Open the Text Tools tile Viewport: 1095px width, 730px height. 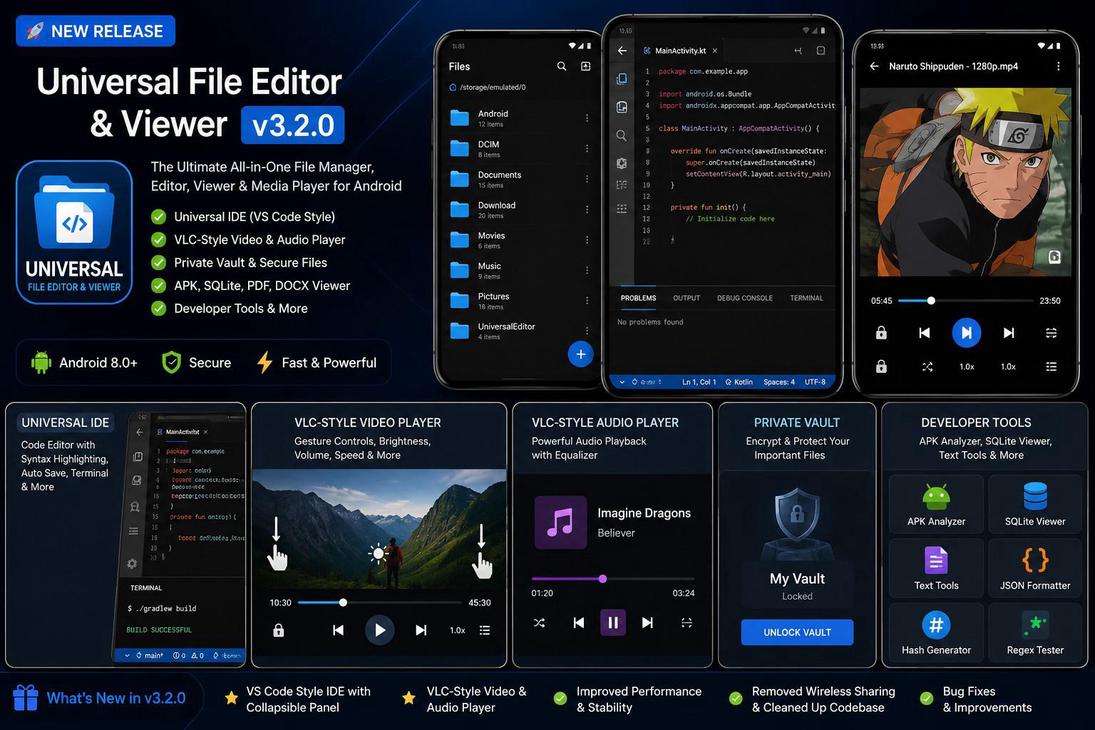936,567
